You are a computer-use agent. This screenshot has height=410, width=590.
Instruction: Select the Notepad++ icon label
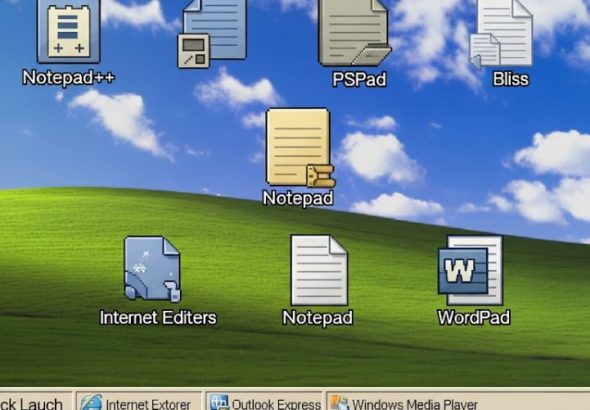click(x=68, y=78)
